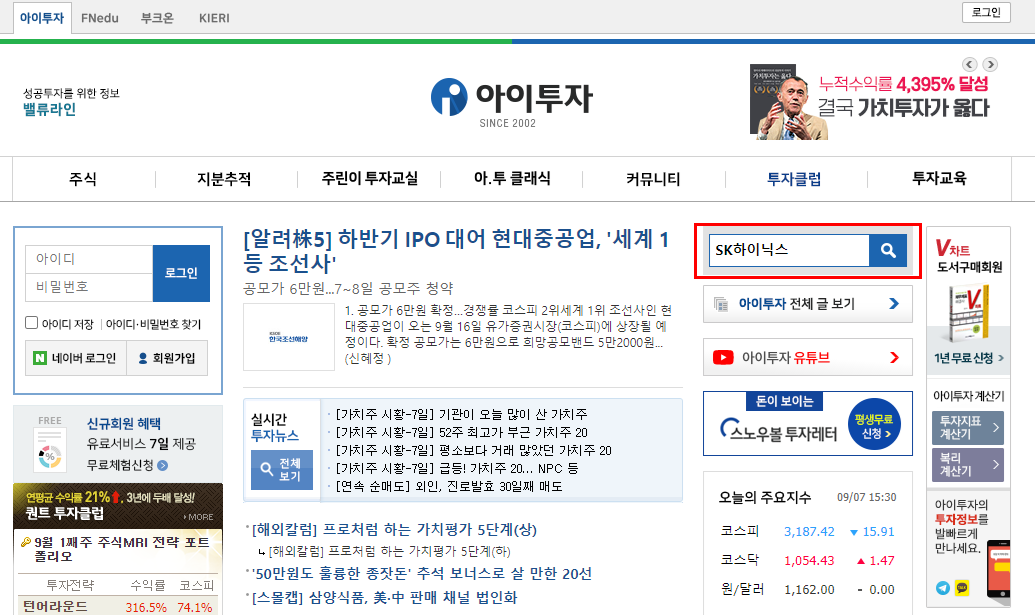Switch to the 아이투자 top tab

(42, 18)
